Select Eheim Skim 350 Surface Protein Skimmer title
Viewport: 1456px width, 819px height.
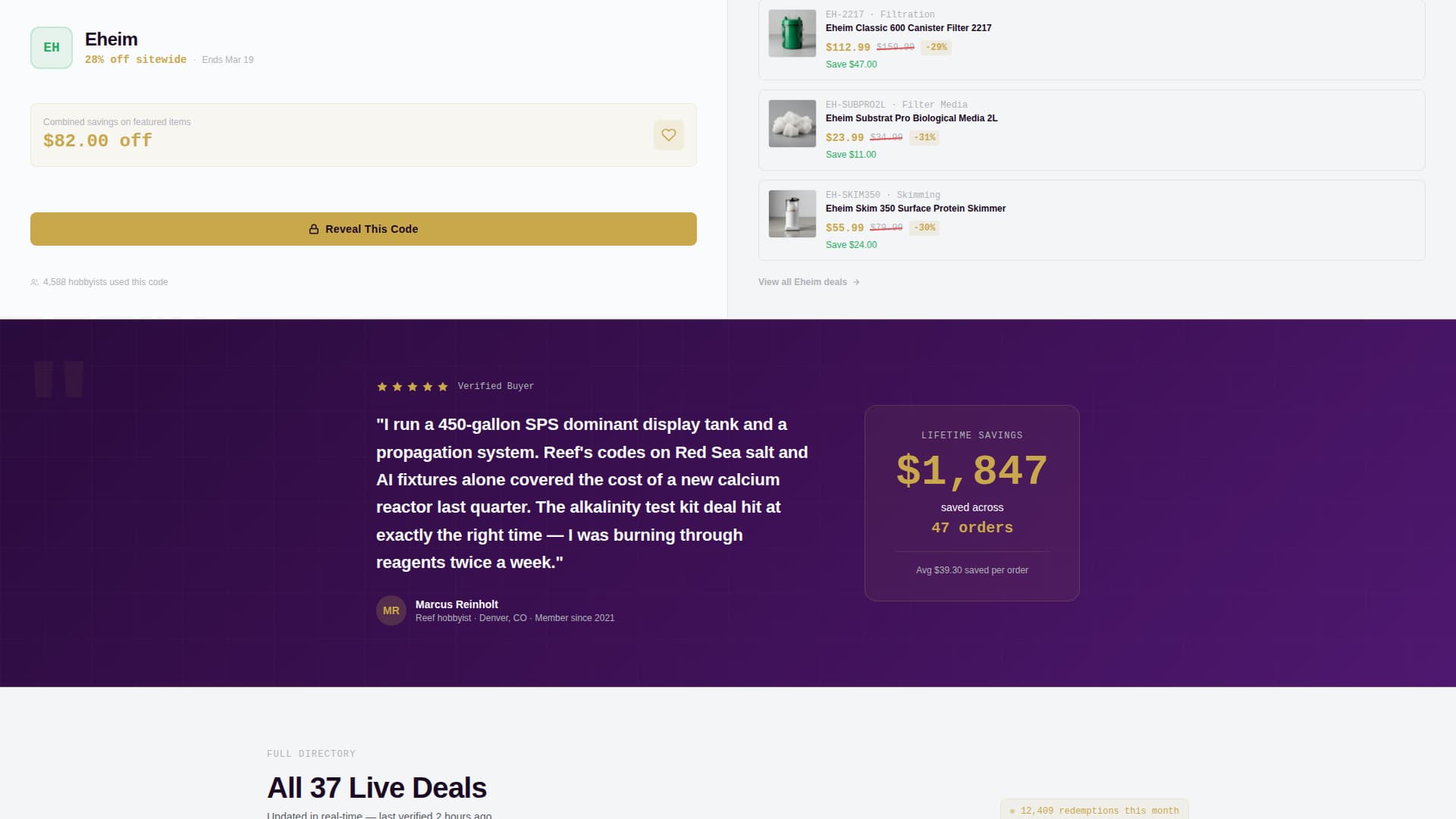coord(915,209)
